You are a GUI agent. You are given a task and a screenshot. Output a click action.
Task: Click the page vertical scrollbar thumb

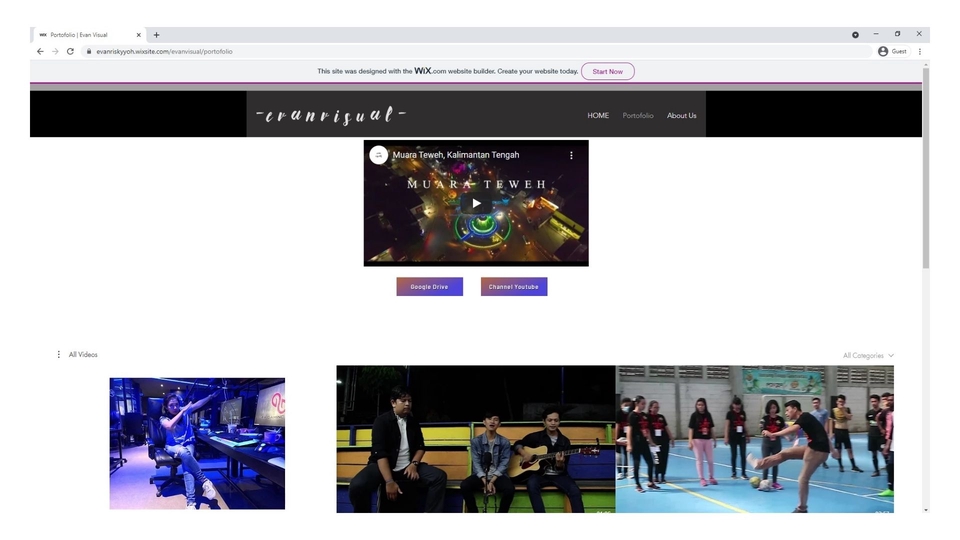click(x=926, y=168)
